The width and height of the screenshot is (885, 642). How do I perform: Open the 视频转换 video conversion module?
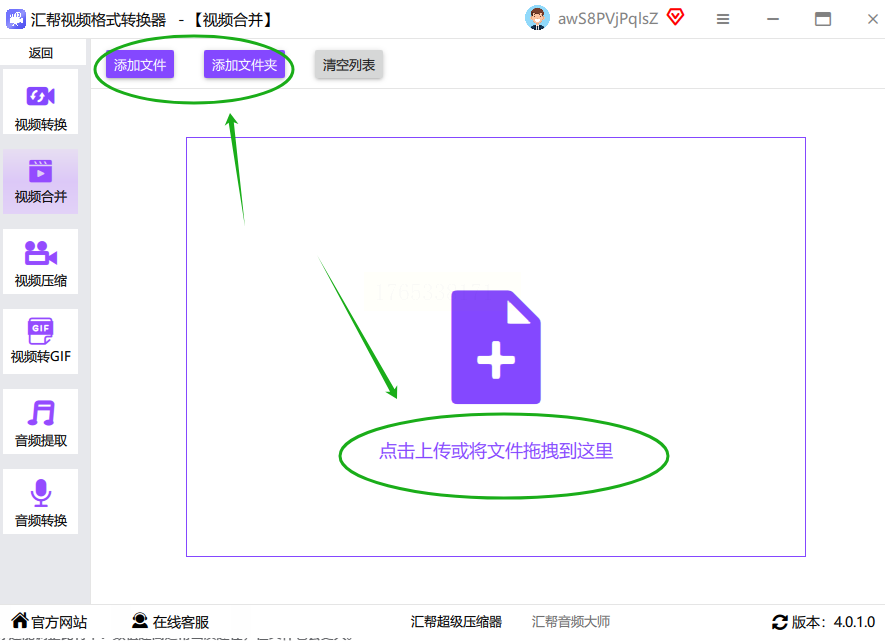pos(41,102)
